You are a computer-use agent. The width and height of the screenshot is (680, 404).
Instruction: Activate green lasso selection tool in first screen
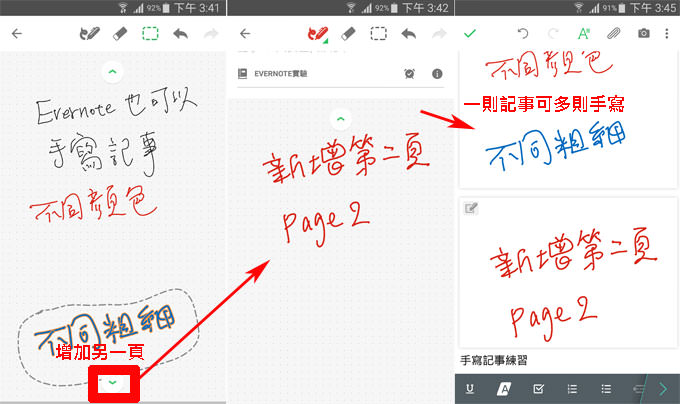[150, 33]
